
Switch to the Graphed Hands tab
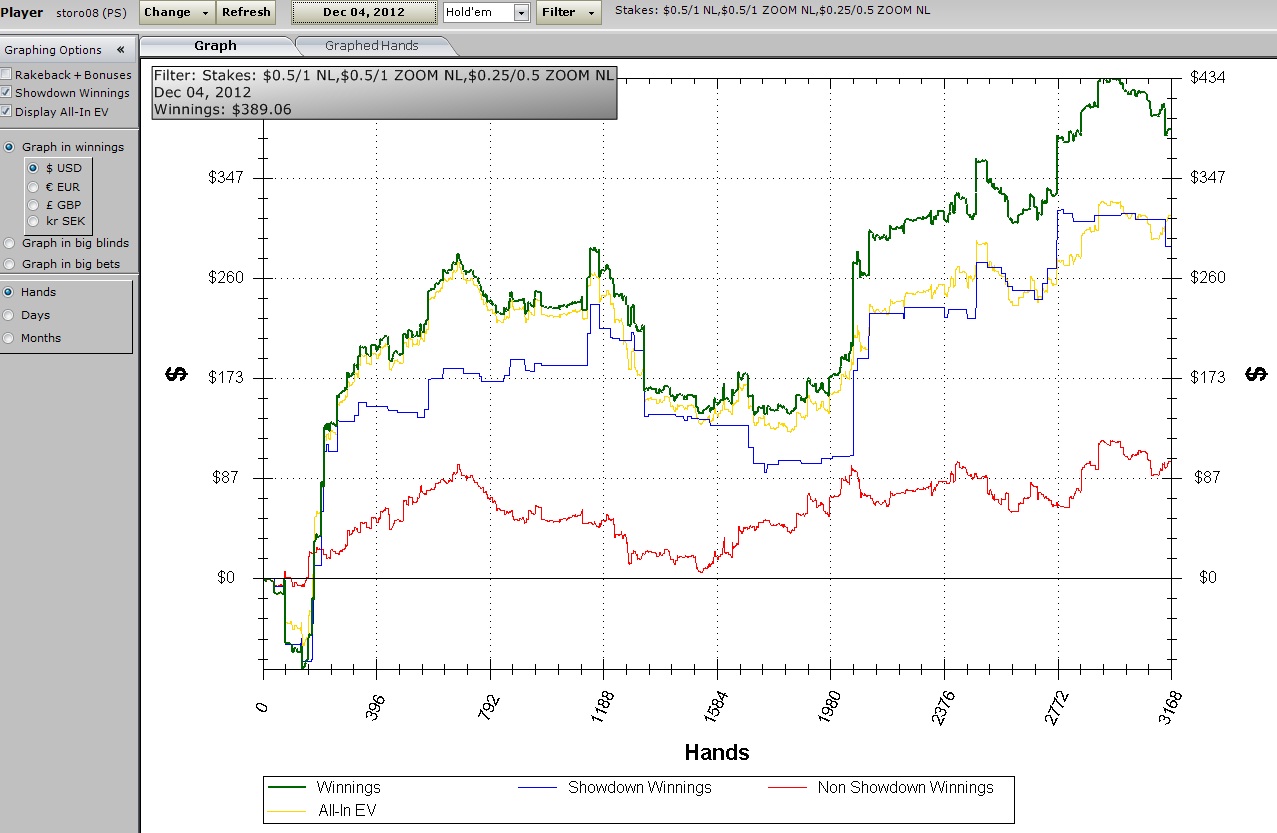372,45
